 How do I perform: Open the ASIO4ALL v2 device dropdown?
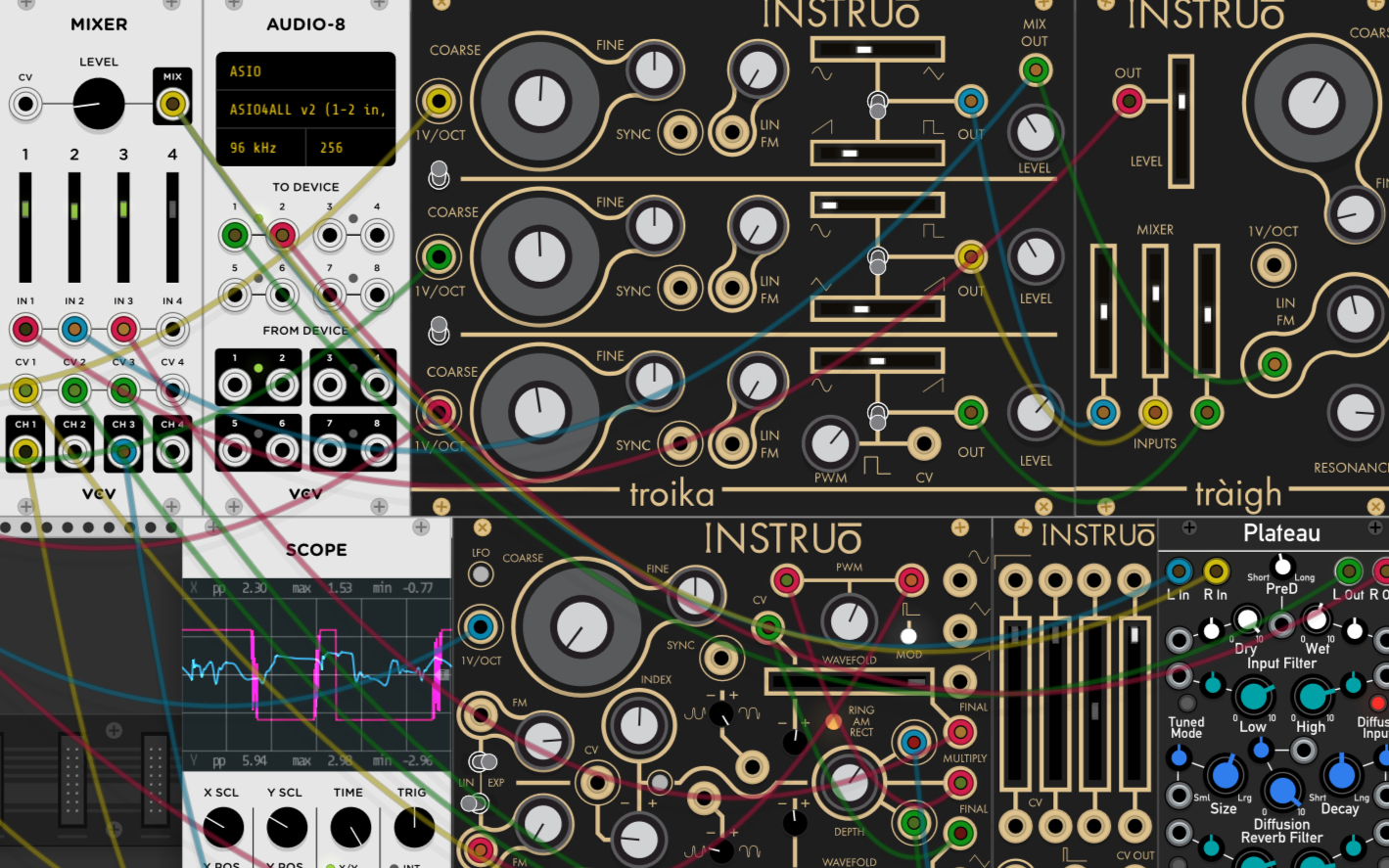tap(305, 110)
